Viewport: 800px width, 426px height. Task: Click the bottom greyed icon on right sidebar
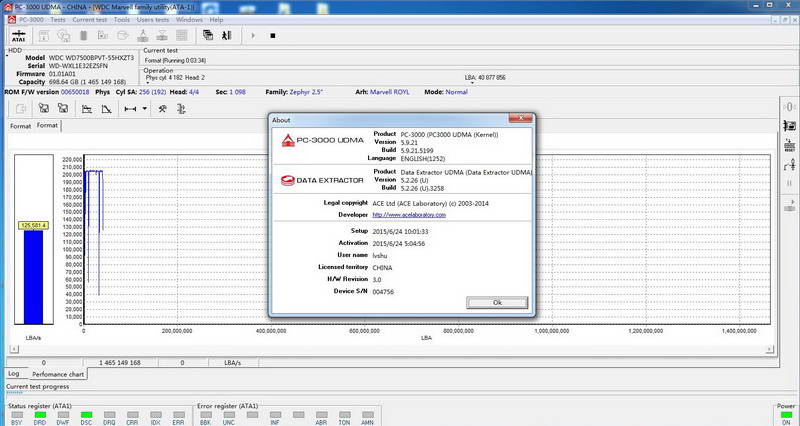pyautogui.click(x=789, y=205)
